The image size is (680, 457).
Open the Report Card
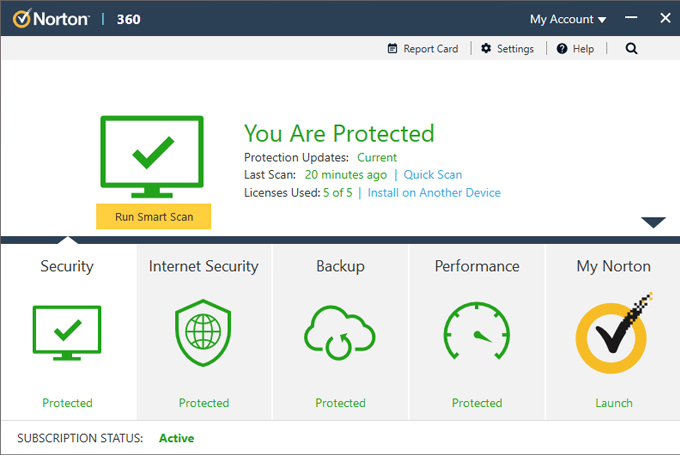pyautogui.click(x=423, y=48)
